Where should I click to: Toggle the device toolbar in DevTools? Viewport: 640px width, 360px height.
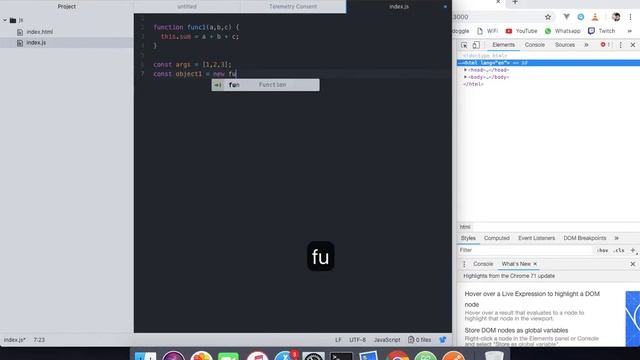[x=476, y=45]
